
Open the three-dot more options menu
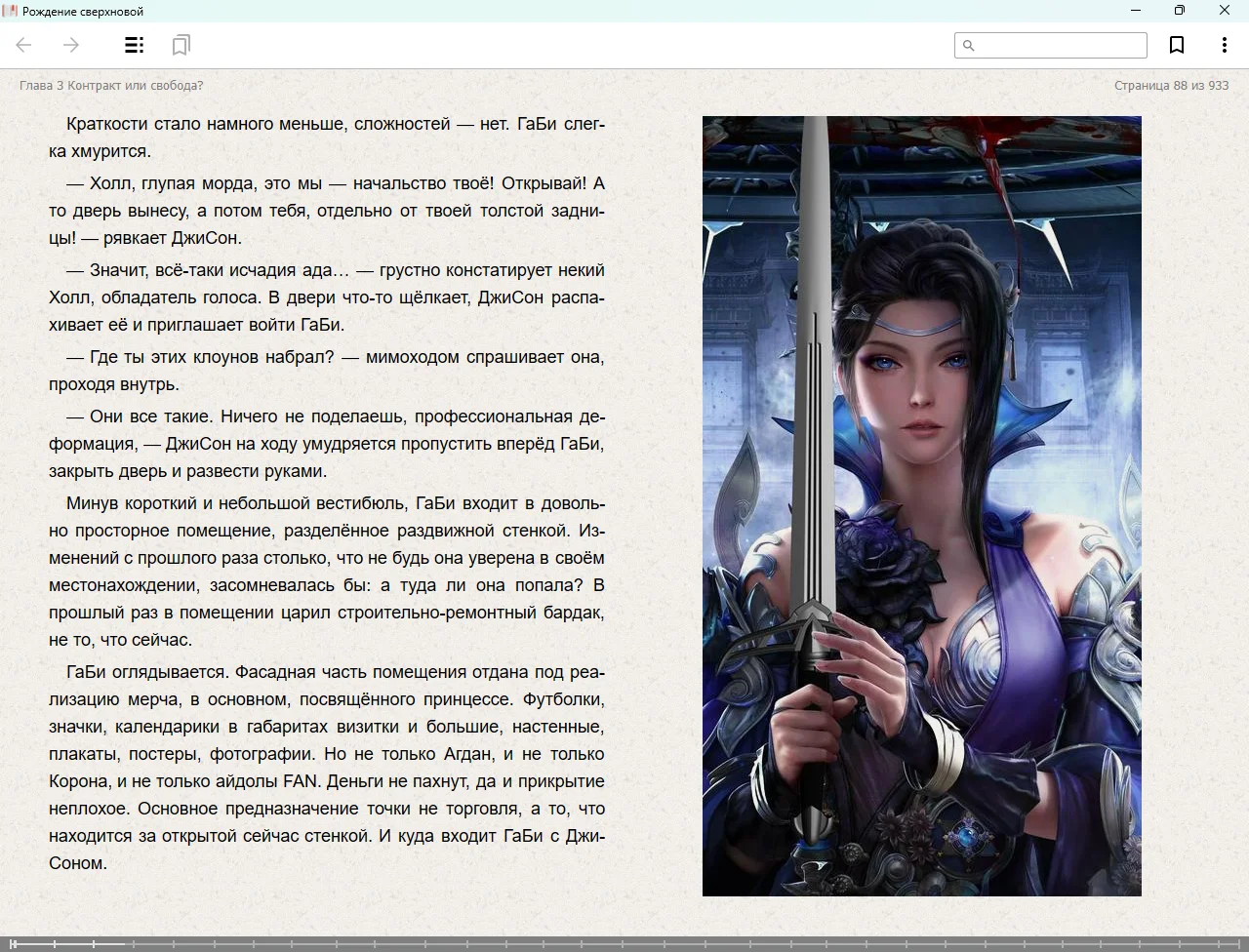coord(1224,45)
